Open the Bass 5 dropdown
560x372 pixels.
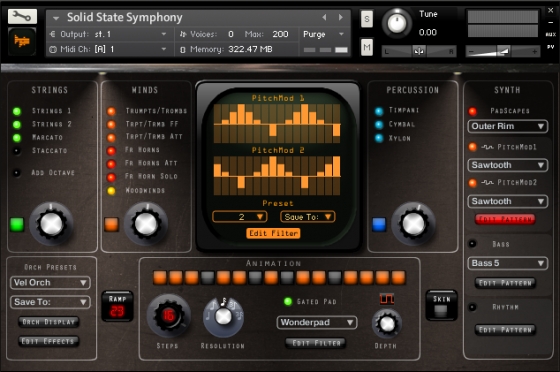[x=508, y=263]
